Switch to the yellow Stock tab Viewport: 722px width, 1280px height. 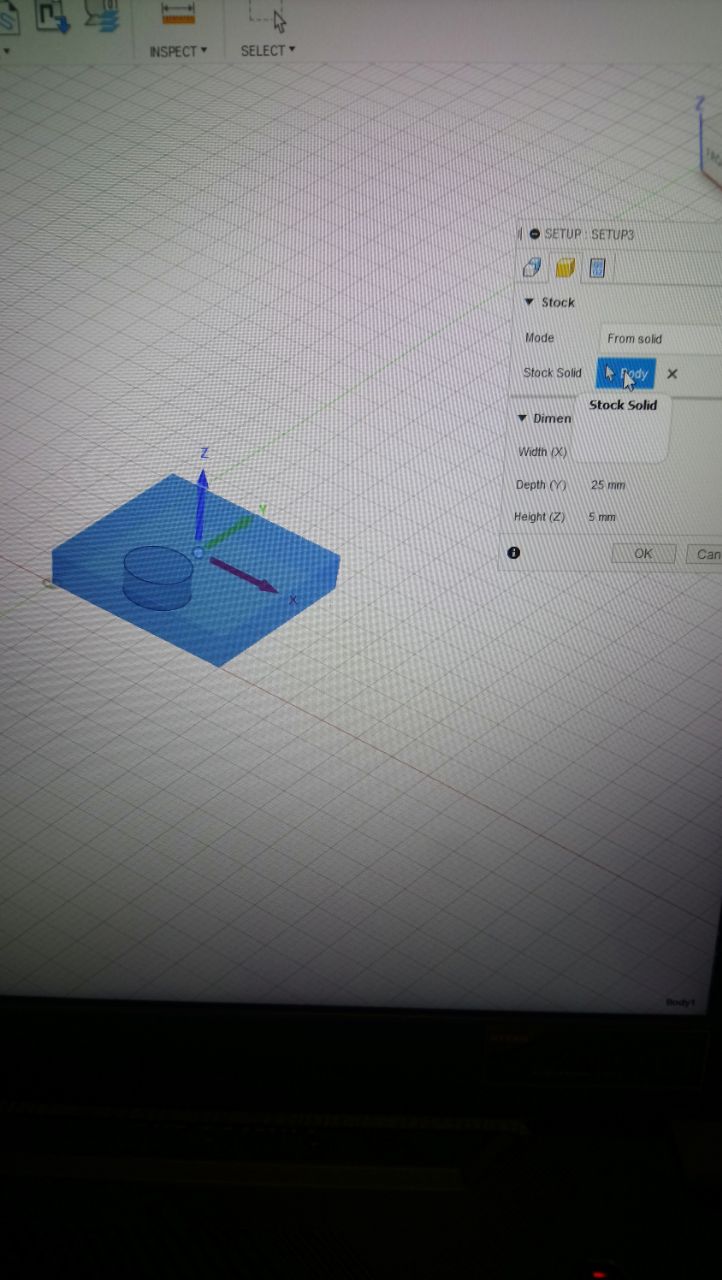pos(565,268)
